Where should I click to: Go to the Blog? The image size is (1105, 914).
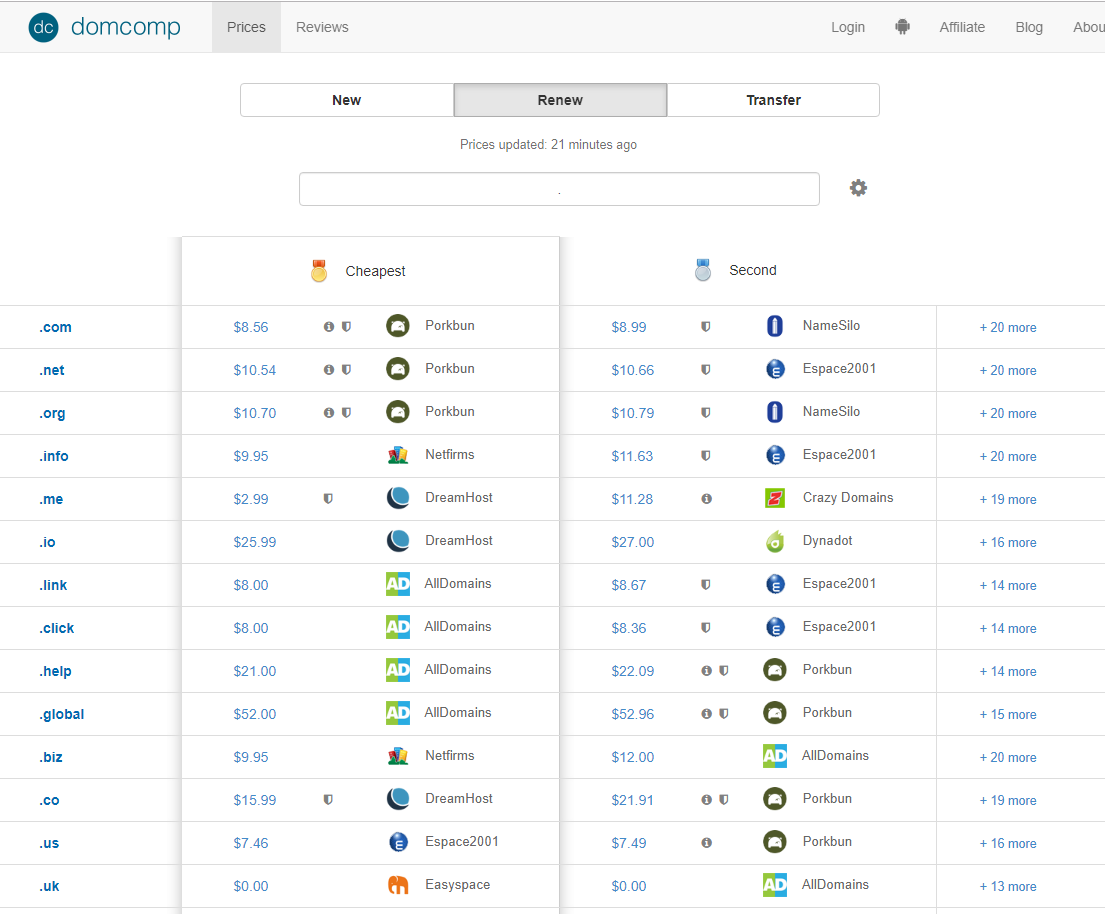(1029, 27)
